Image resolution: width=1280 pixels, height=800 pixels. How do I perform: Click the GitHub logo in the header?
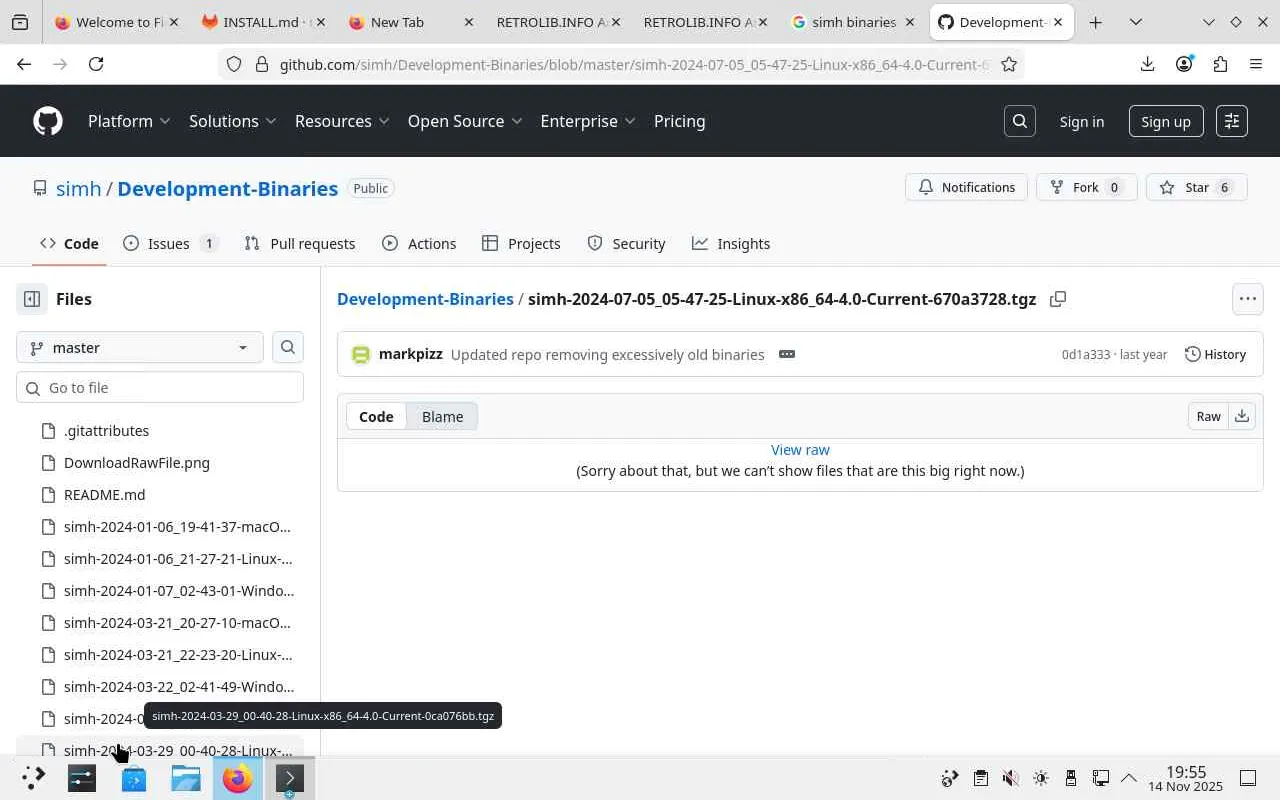point(48,121)
